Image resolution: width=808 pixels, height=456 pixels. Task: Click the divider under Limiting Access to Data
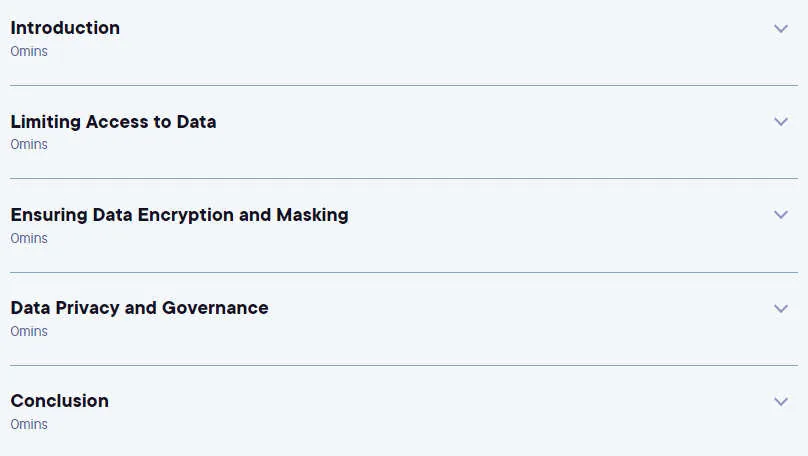[x=404, y=179]
